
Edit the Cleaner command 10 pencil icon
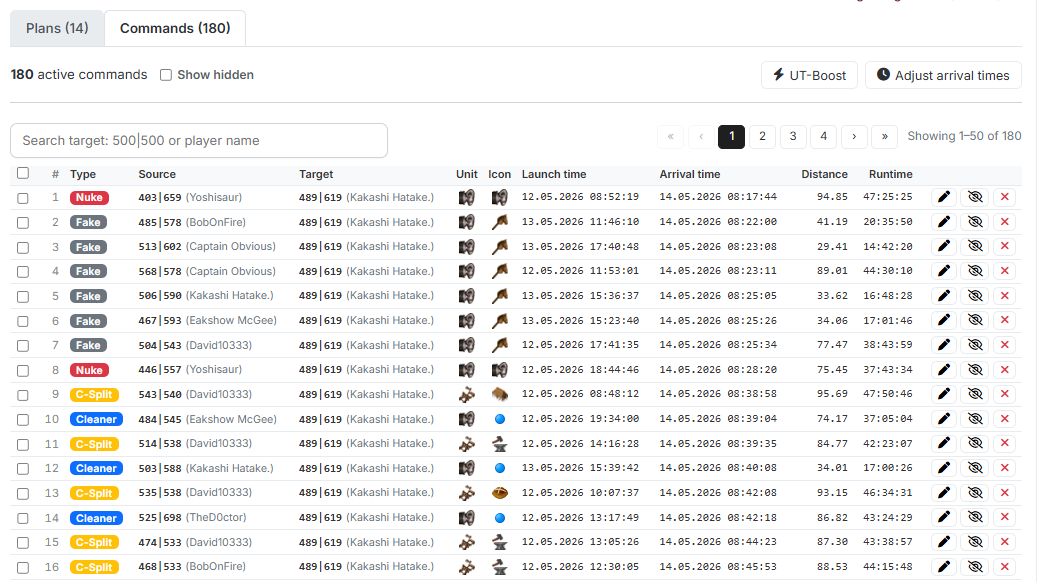click(944, 419)
